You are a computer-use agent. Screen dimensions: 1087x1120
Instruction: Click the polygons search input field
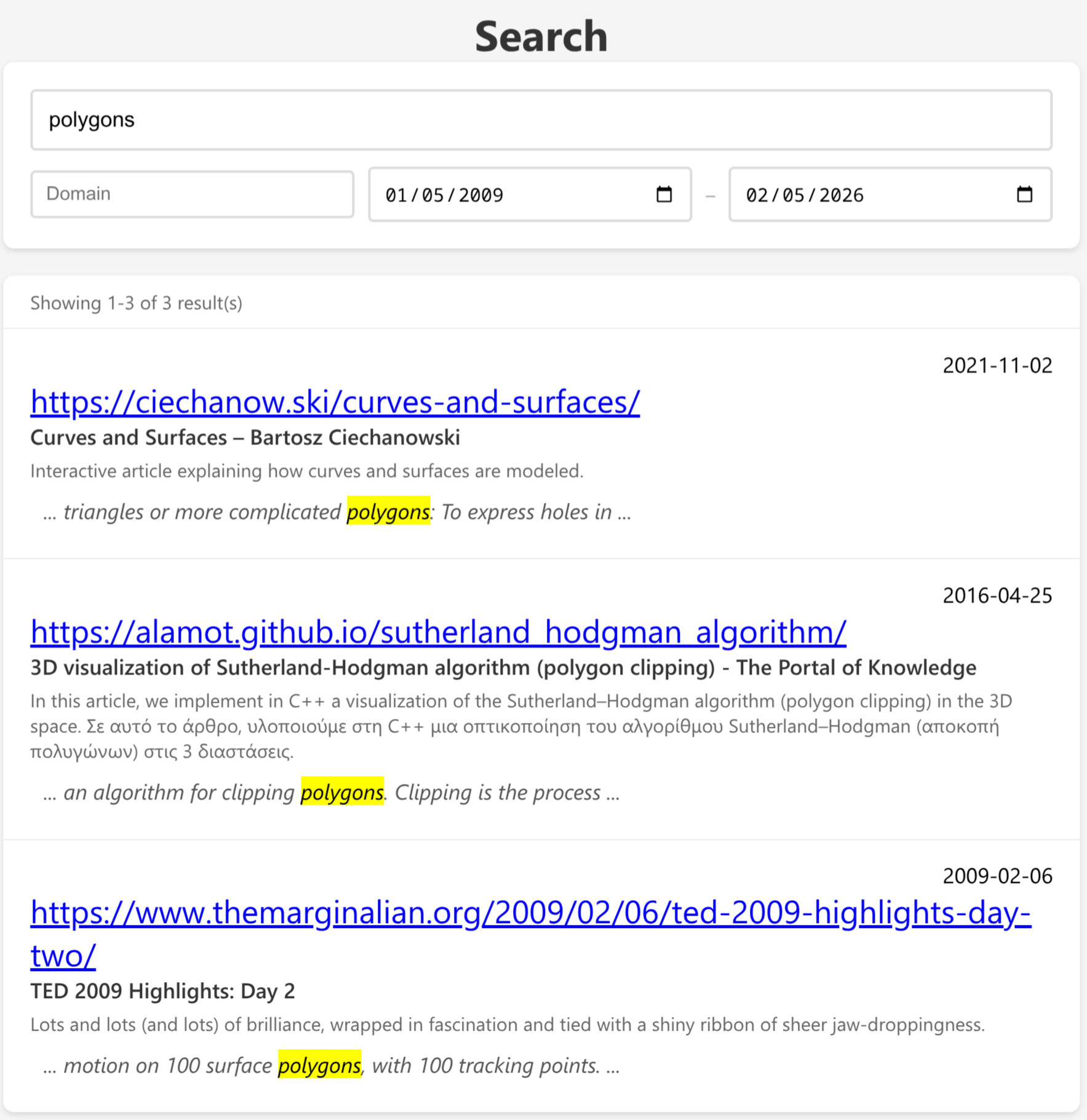541,121
